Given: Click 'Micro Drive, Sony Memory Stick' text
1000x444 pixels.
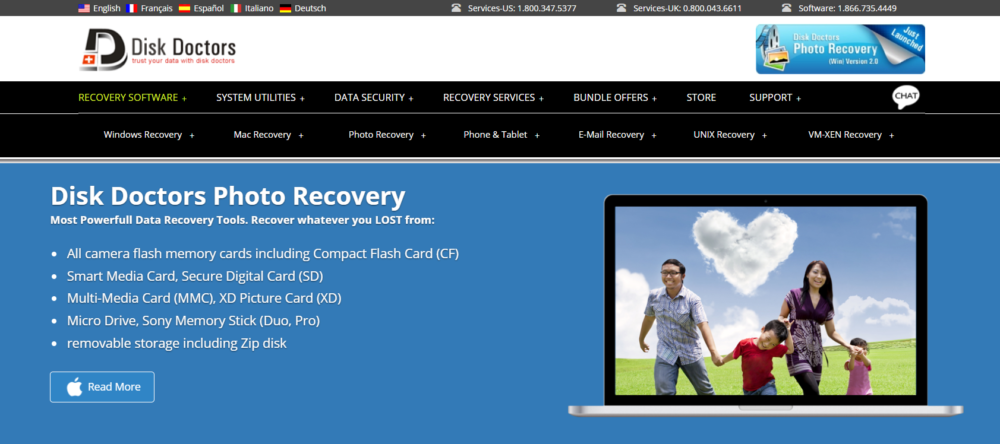Looking at the screenshot, I should point(193,320).
